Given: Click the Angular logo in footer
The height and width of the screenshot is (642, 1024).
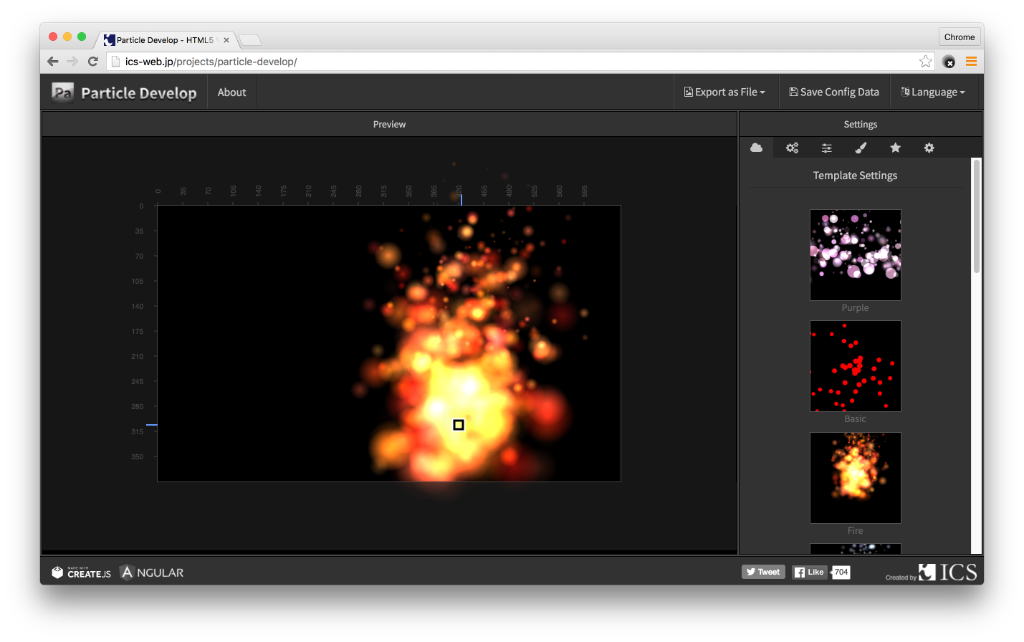Looking at the screenshot, I should [x=152, y=573].
